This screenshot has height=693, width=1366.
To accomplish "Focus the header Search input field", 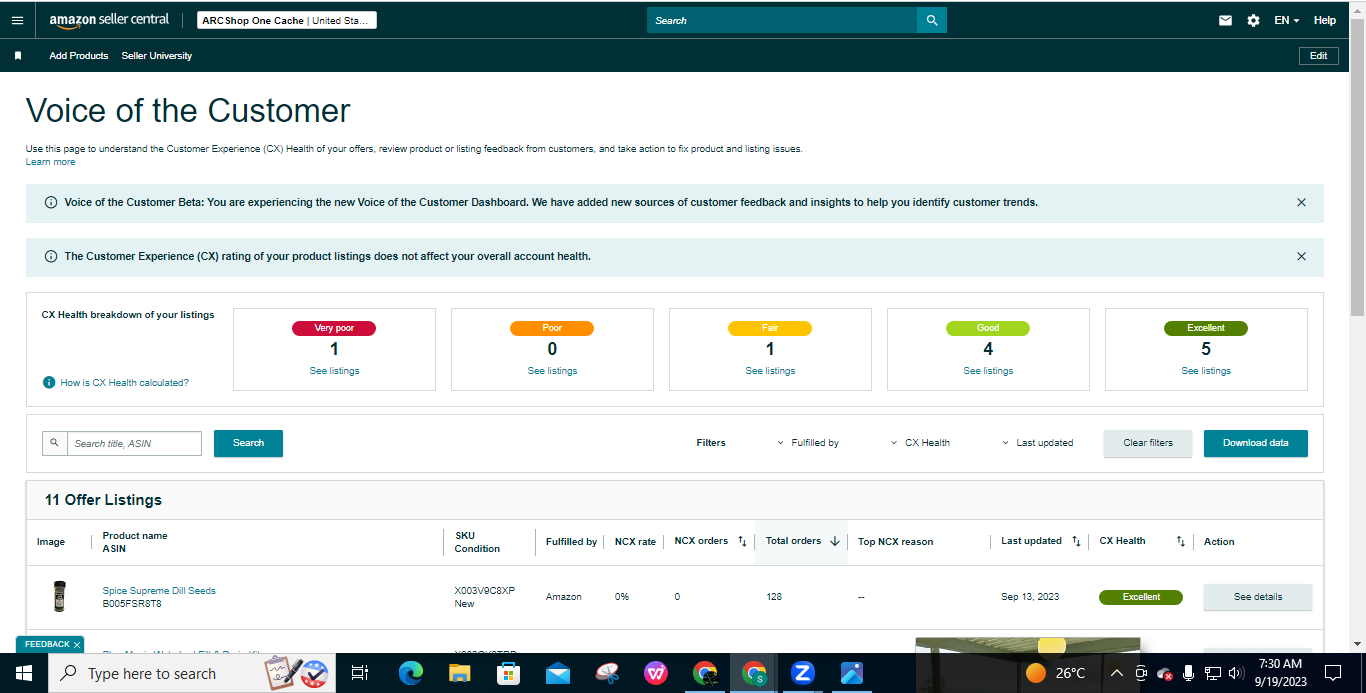I will pos(782,20).
